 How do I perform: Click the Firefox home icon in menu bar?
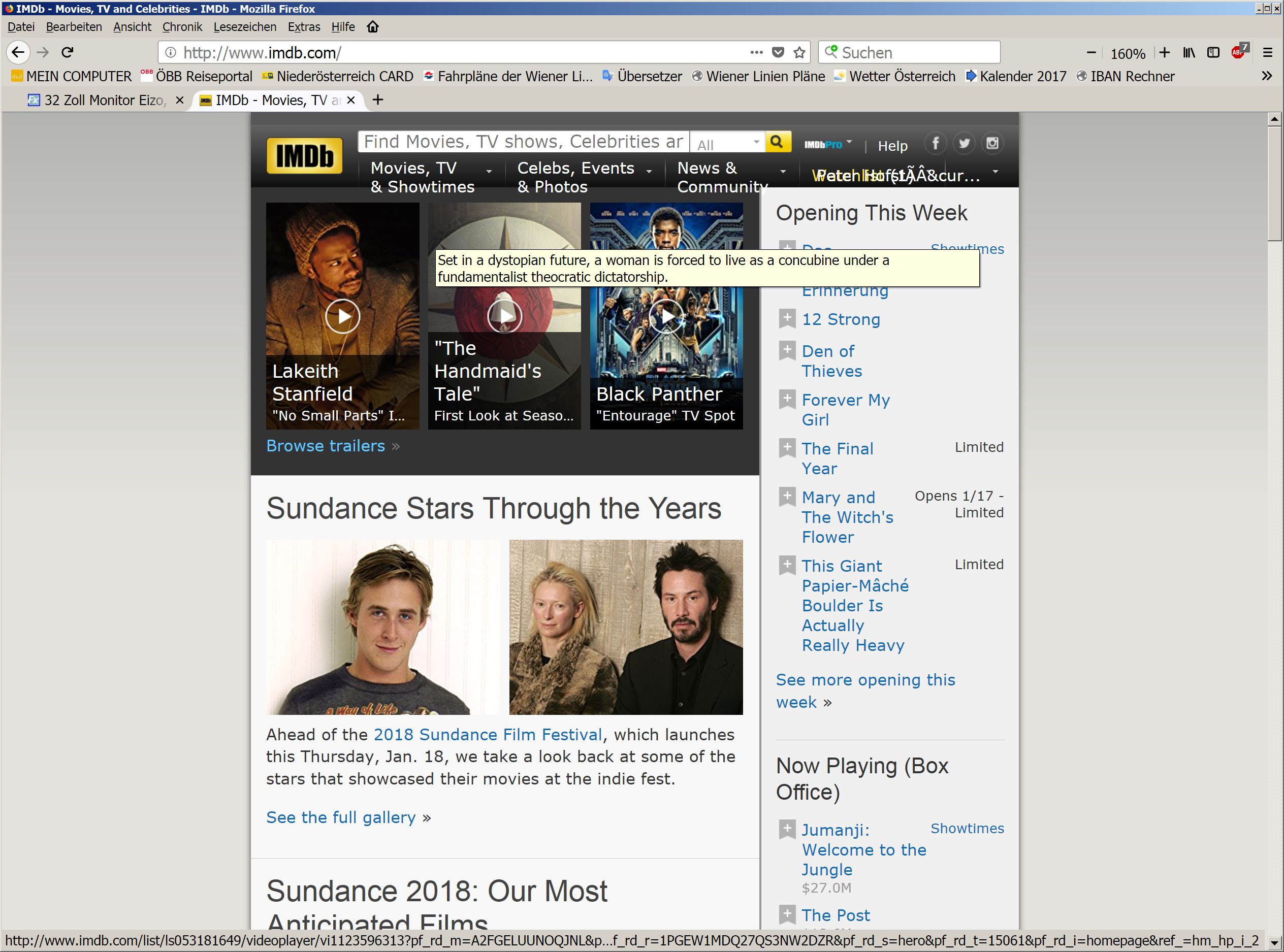pos(373,26)
